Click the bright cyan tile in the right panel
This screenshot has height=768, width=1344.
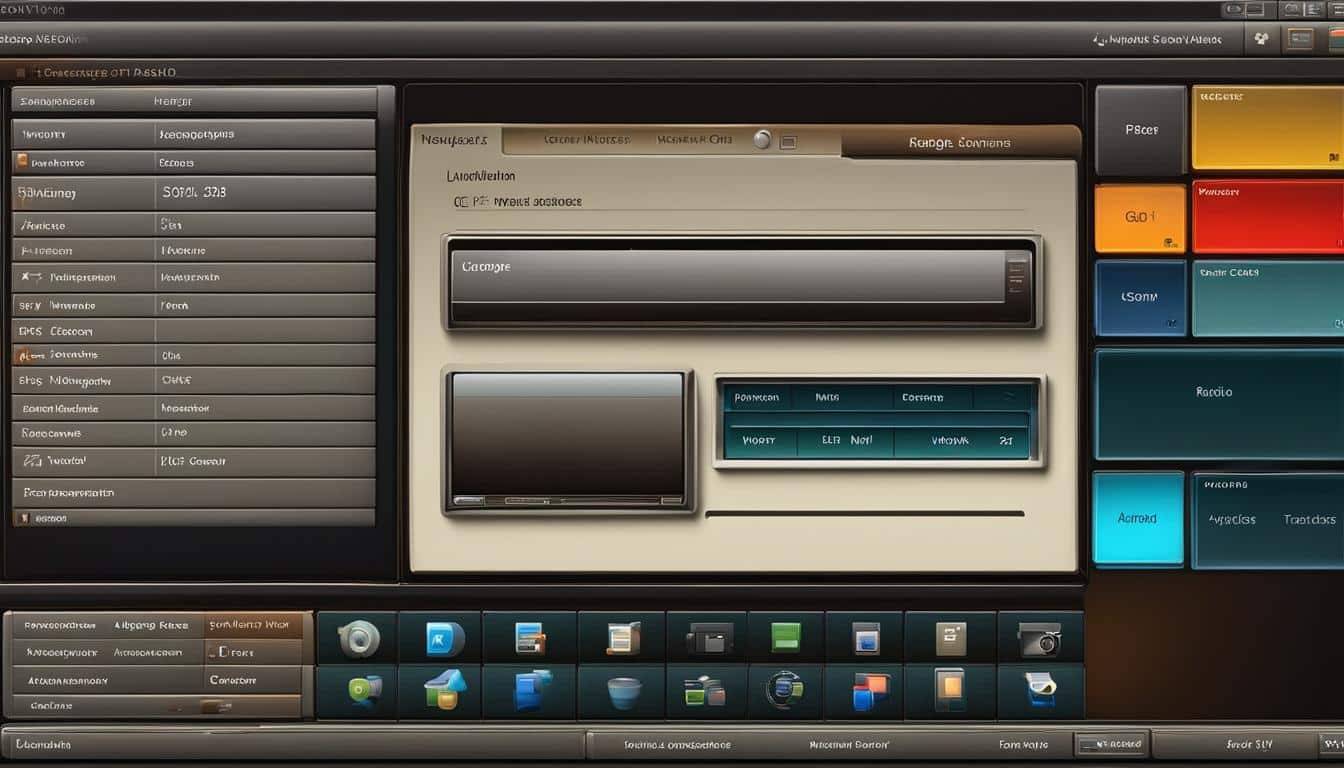(x=1137, y=519)
